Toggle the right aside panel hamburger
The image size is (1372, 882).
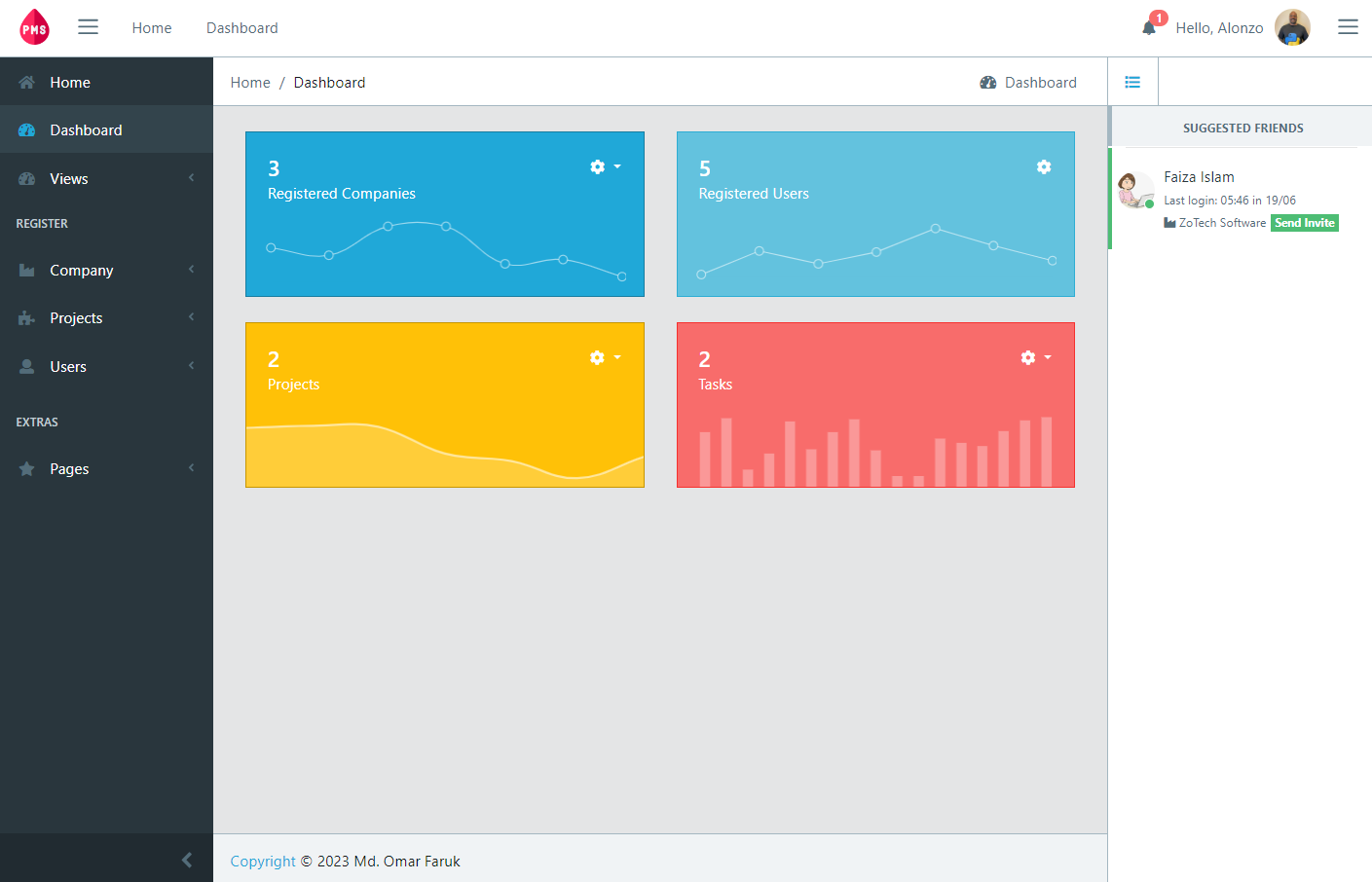(1348, 27)
